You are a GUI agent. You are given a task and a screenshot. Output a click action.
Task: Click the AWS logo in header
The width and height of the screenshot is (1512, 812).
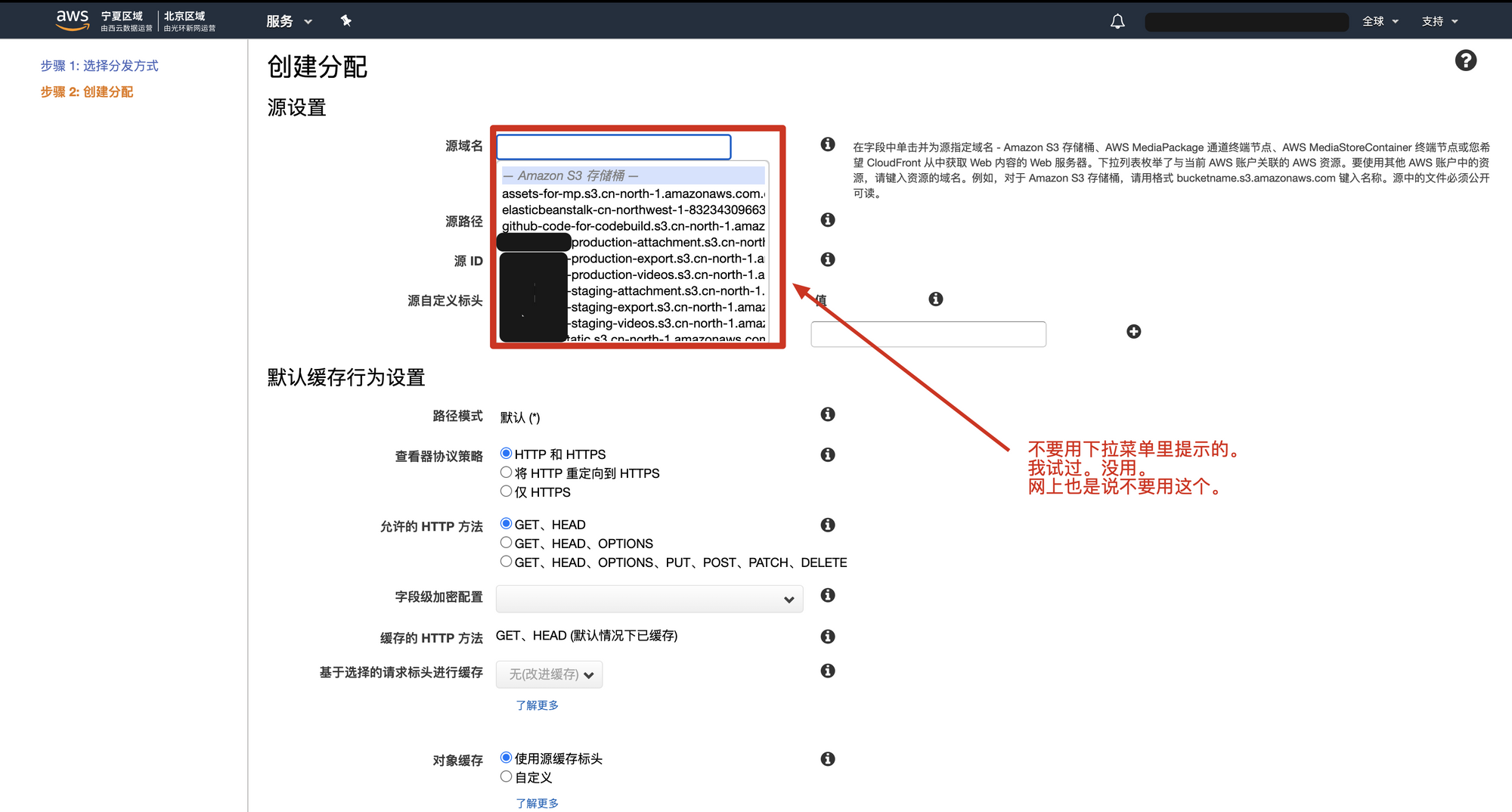[x=73, y=20]
